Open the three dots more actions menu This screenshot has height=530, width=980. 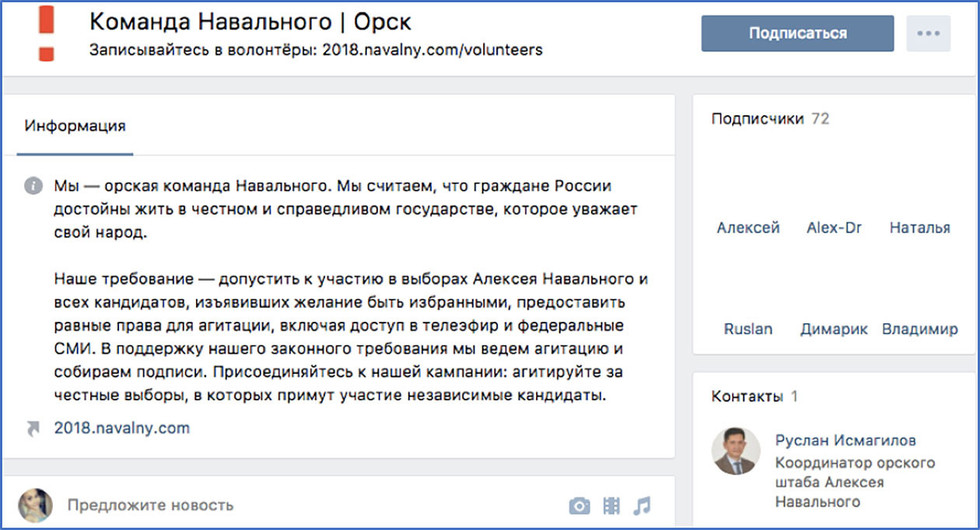(x=928, y=33)
